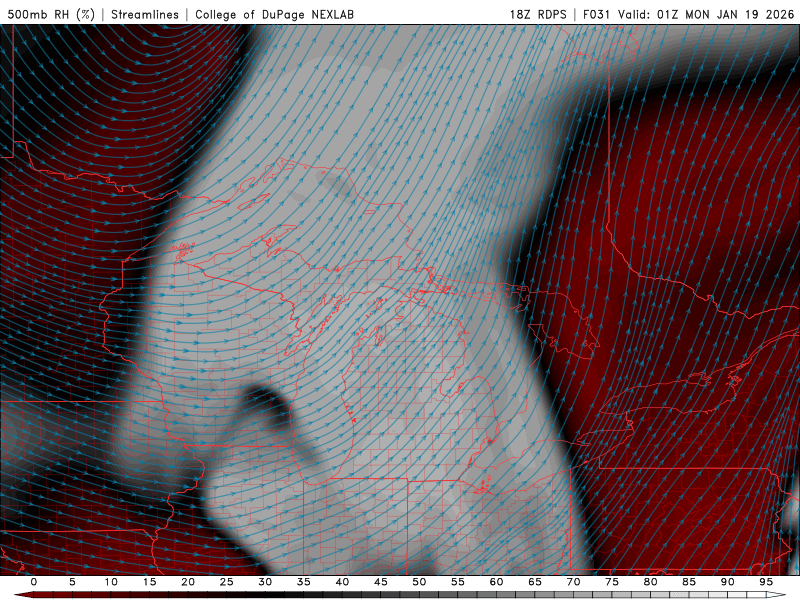Image resolution: width=800 pixels, height=600 pixels.
Task: Click the "70" color bar label
Action: click(573, 582)
